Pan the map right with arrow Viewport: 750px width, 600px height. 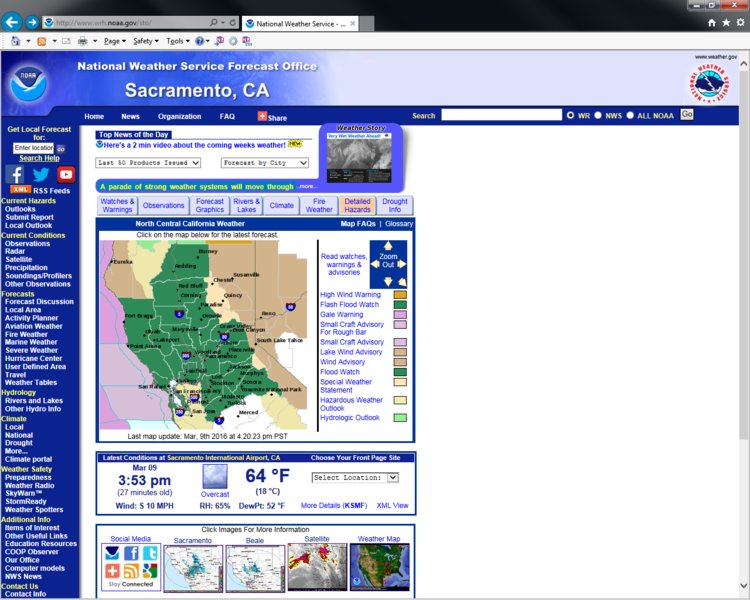tap(401, 264)
